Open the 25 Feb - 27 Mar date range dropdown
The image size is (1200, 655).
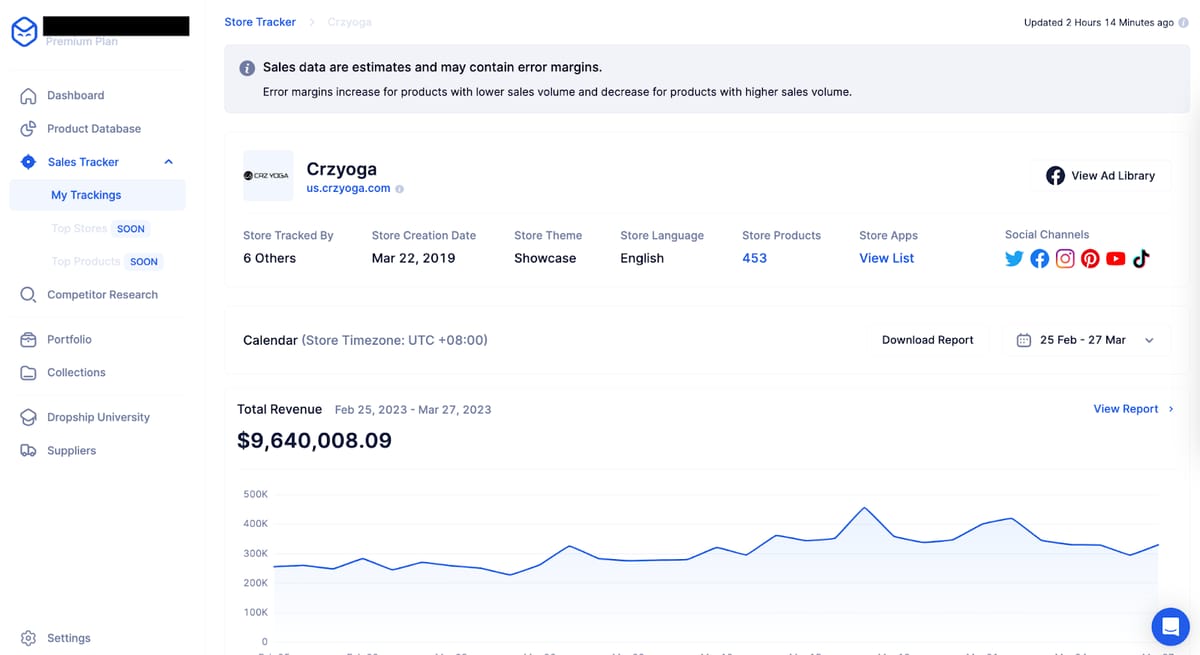1086,340
